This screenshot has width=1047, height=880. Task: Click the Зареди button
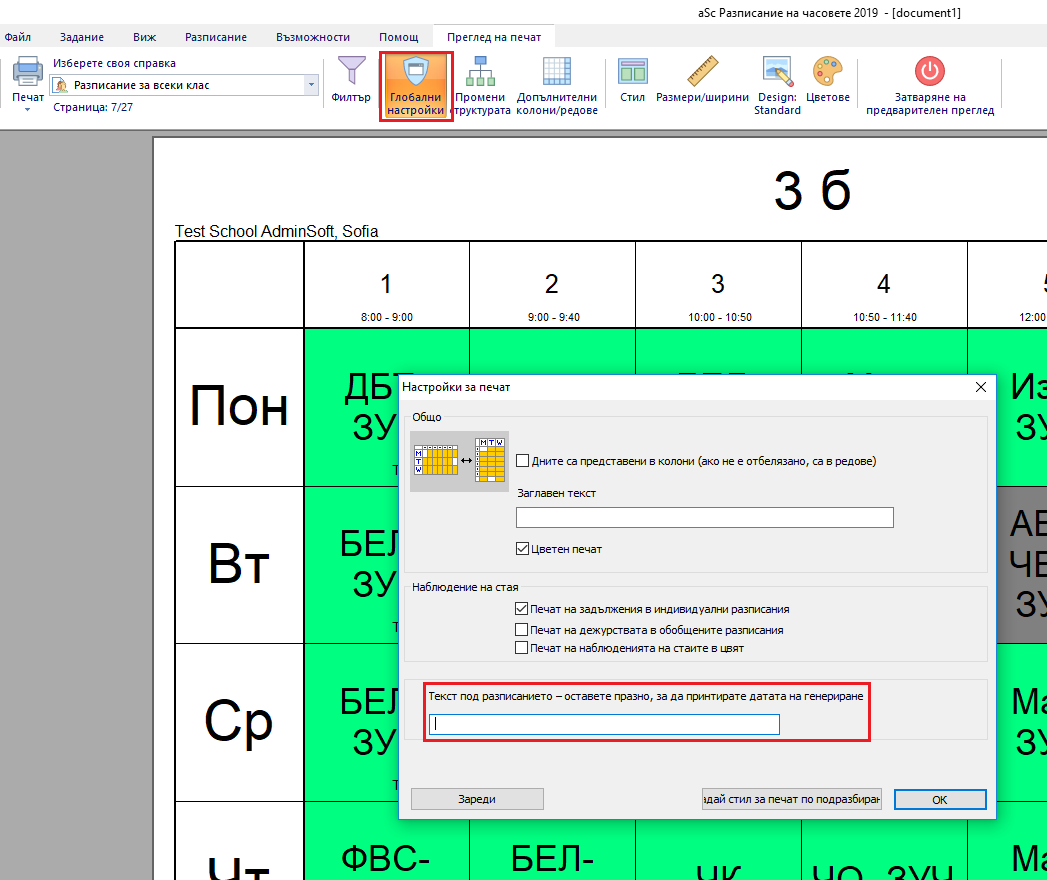click(x=477, y=799)
